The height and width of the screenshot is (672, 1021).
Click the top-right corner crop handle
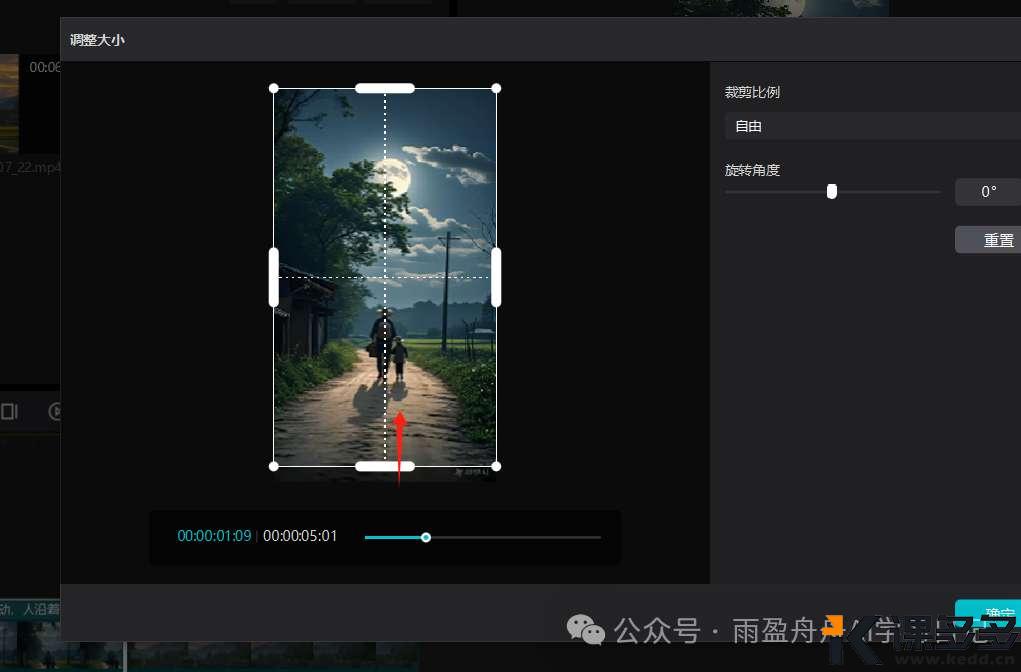496,88
